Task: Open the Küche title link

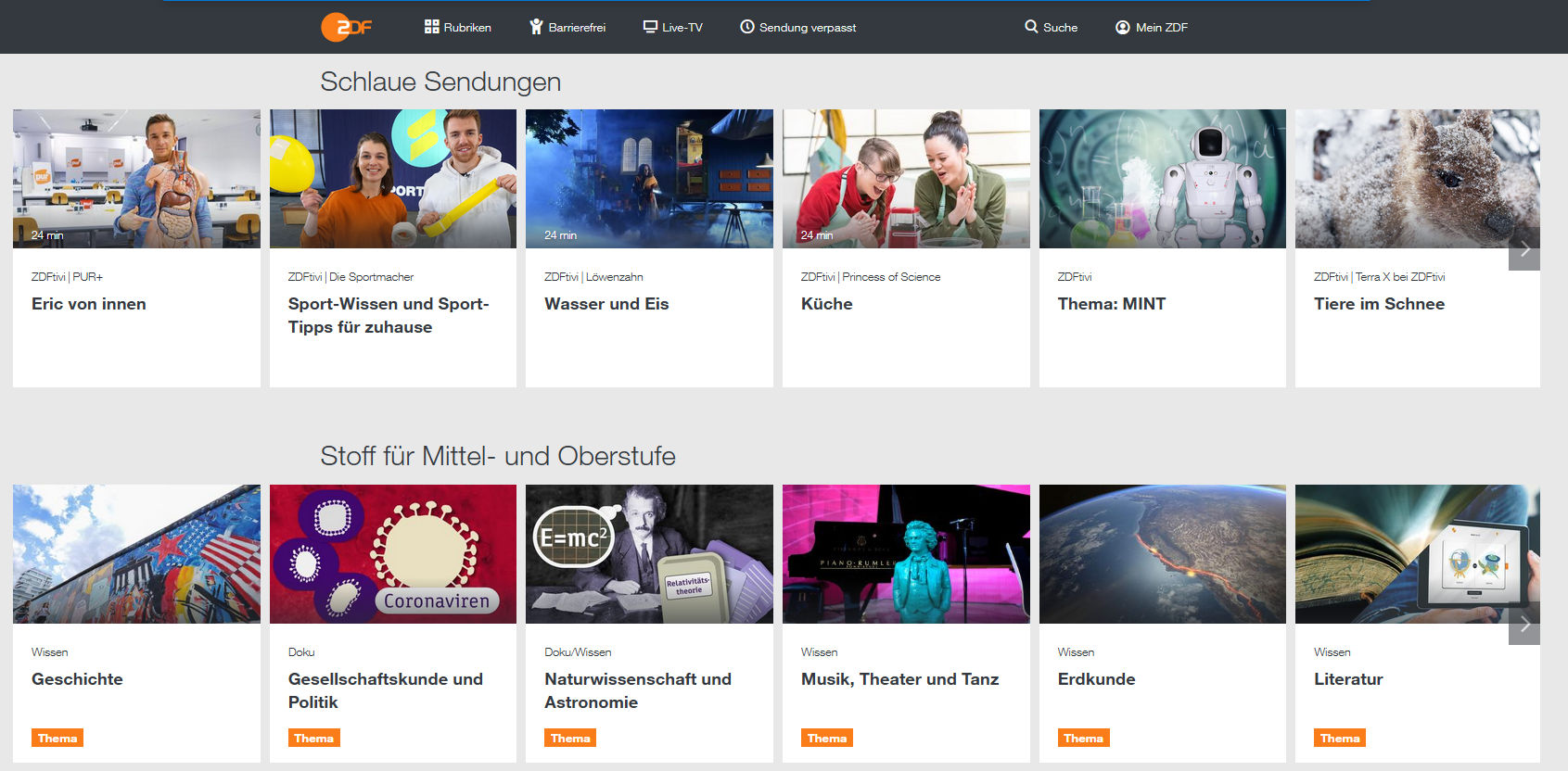Action: (x=827, y=304)
